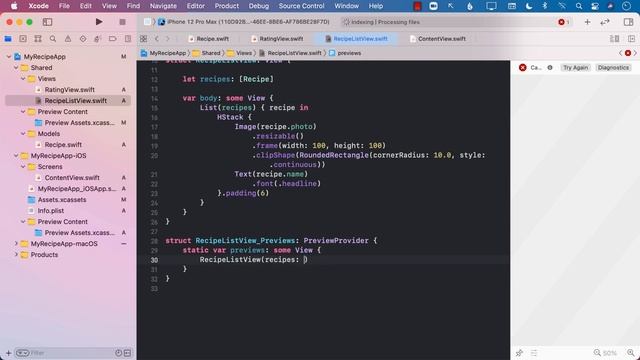Viewport: 640px width, 360px height.
Task: Toggle the inspector panel visibility
Action: pos(628,22)
